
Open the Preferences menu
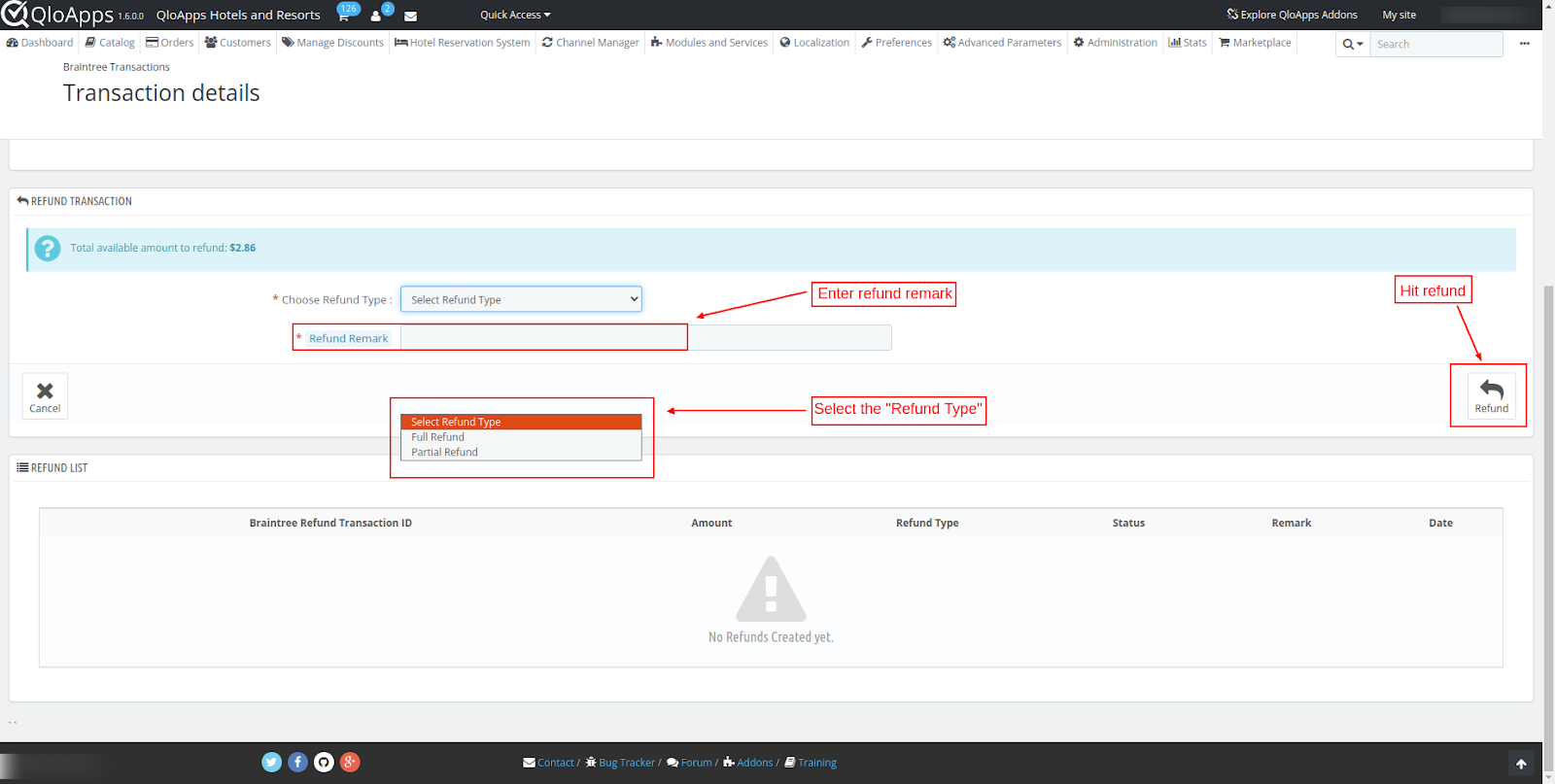click(x=896, y=43)
